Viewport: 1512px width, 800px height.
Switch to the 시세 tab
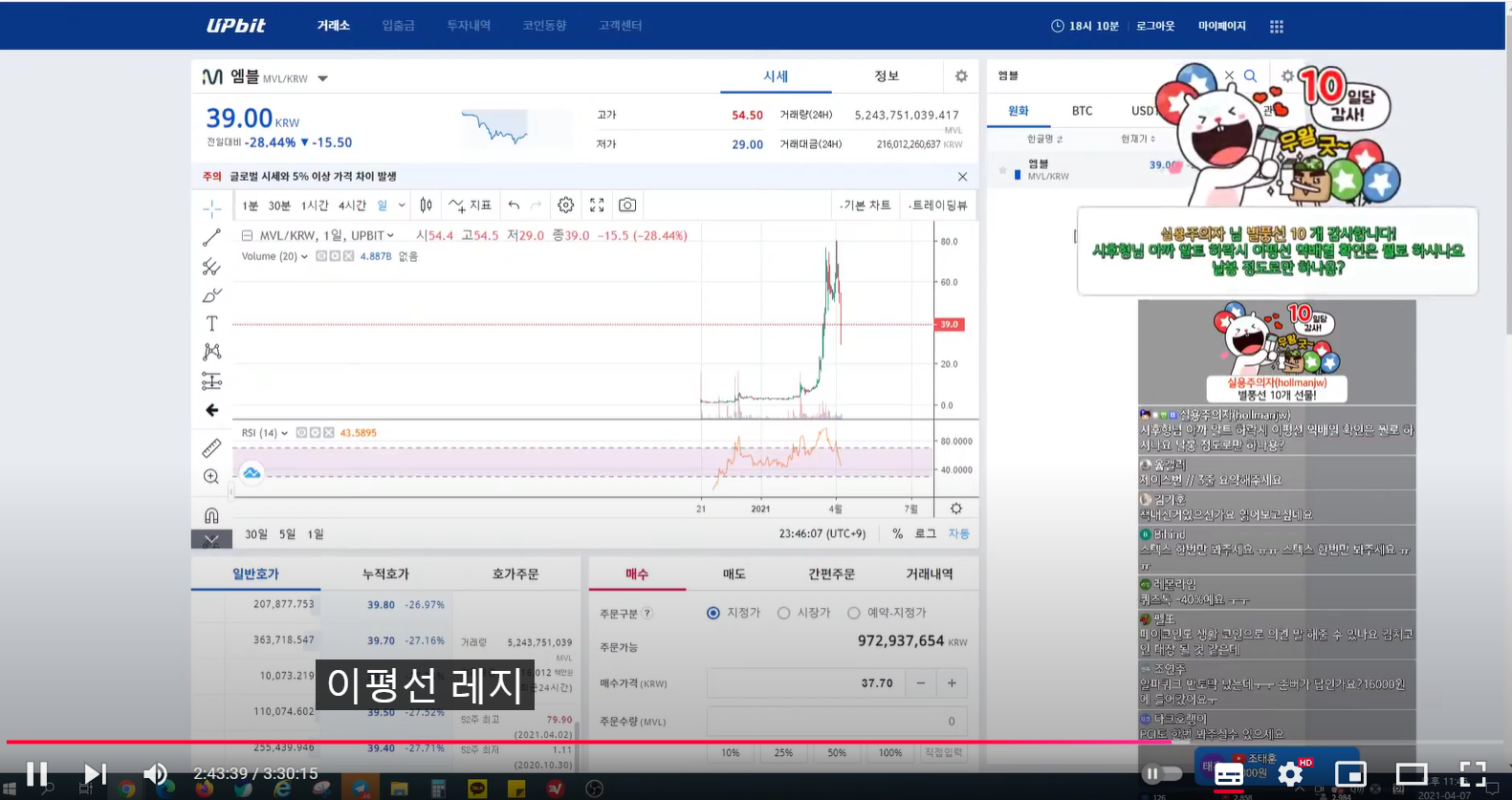tap(776, 76)
